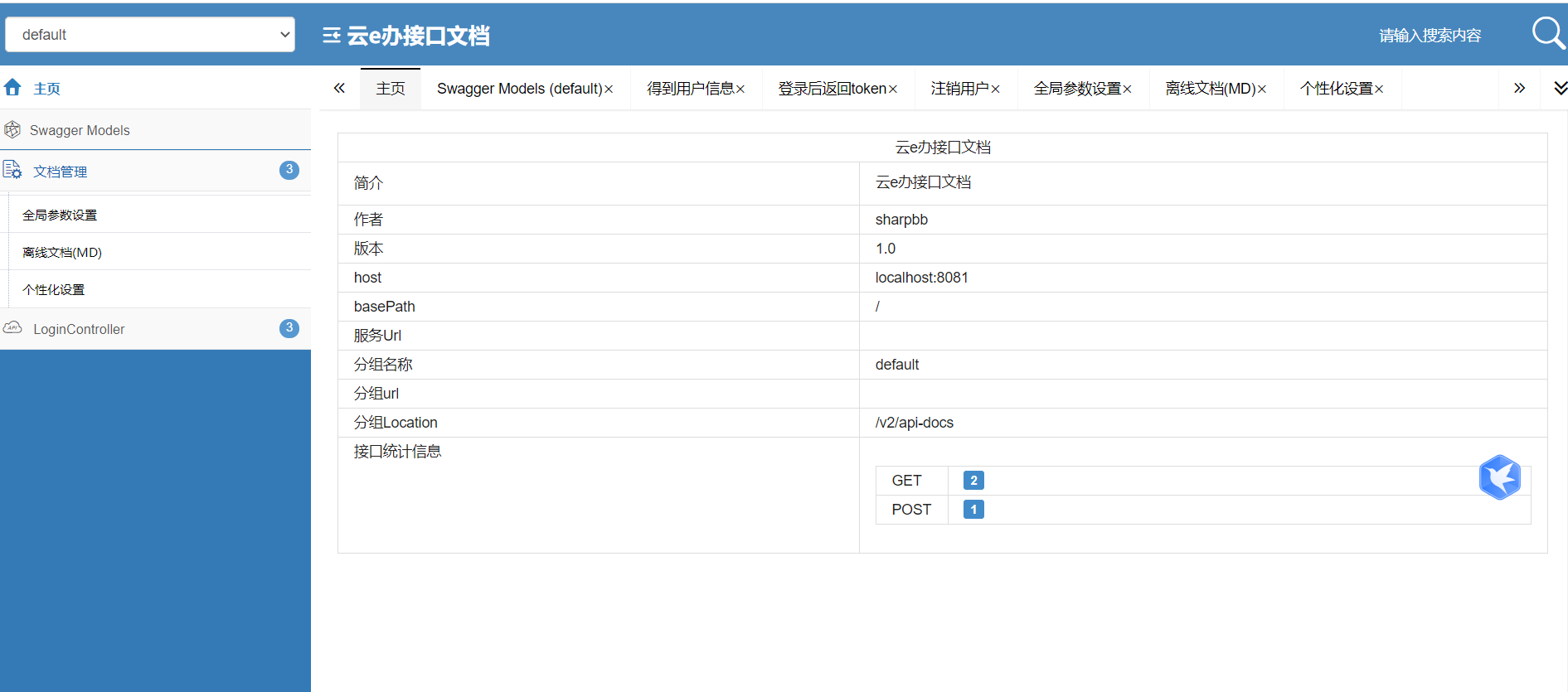Click the 文档管理 document gear icon

12,171
